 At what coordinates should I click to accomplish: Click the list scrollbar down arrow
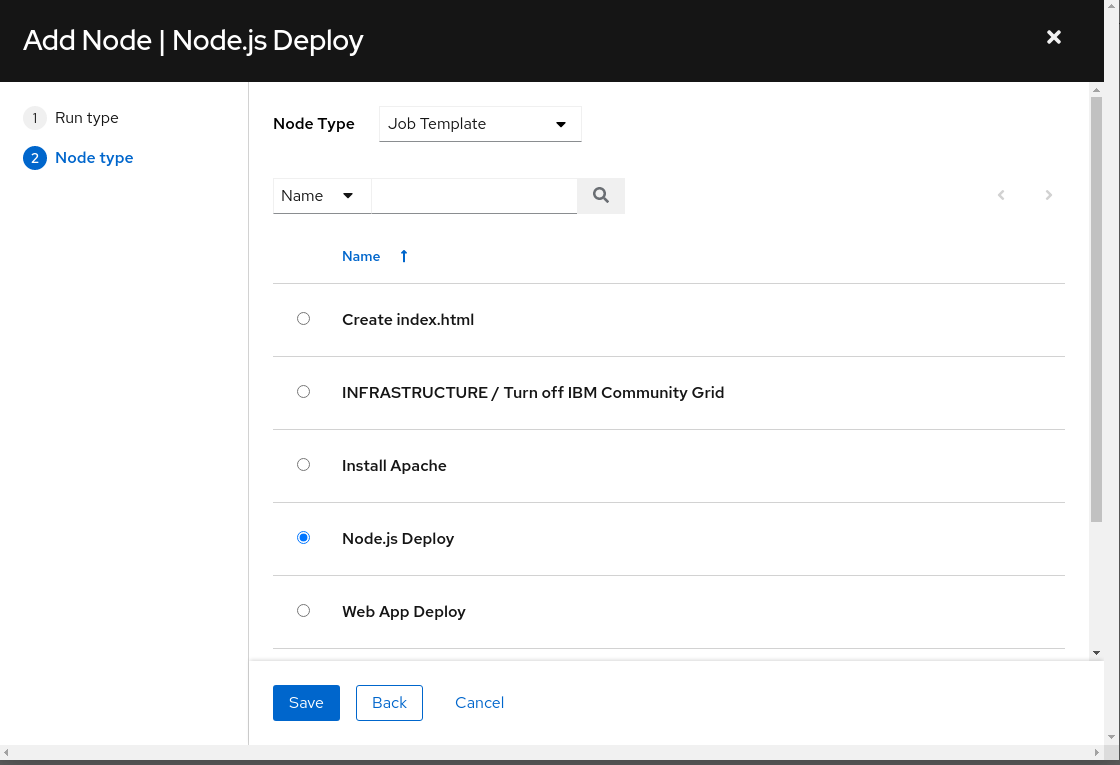click(x=1096, y=653)
